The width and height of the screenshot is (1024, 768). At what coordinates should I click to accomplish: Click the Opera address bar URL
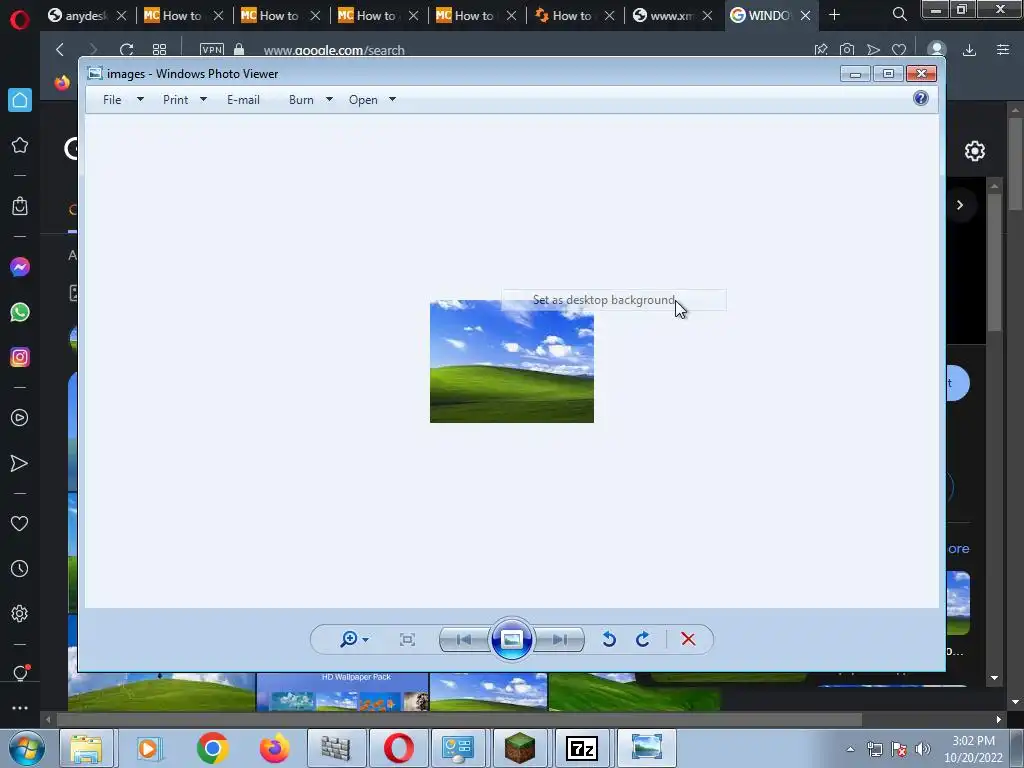[x=334, y=50]
